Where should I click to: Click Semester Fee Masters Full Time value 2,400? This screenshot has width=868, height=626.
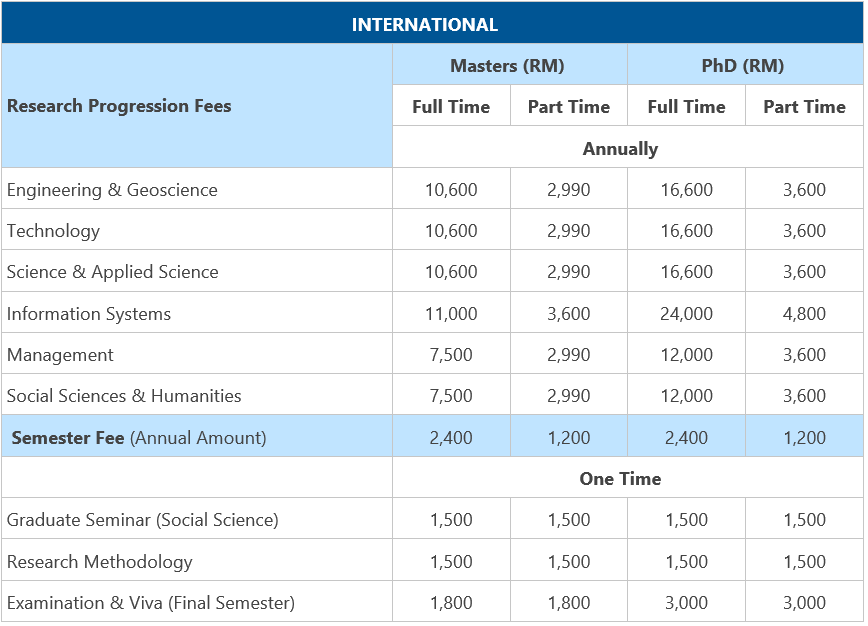pyautogui.click(x=451, y=438)
